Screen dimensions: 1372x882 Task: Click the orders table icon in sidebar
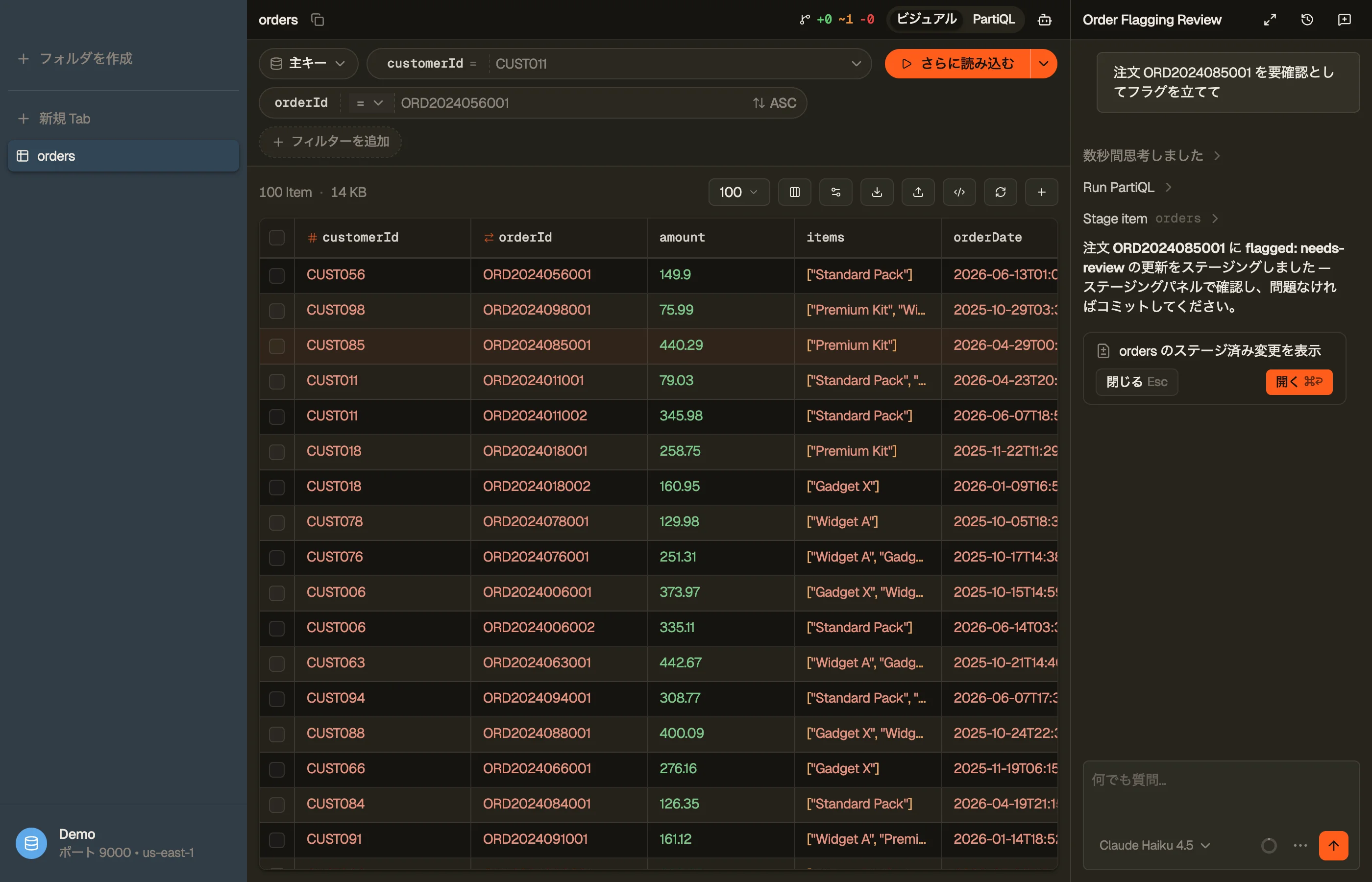point(23,156)
